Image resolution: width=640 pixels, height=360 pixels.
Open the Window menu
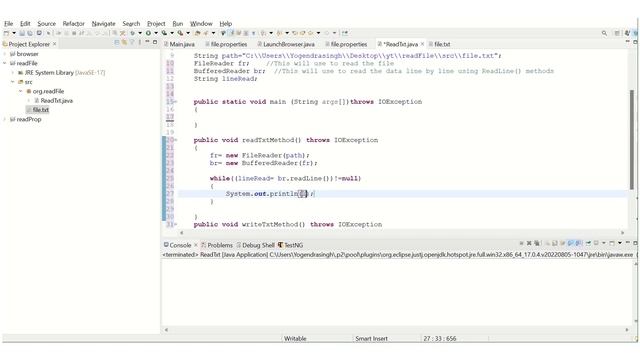[x=201, y=24]
